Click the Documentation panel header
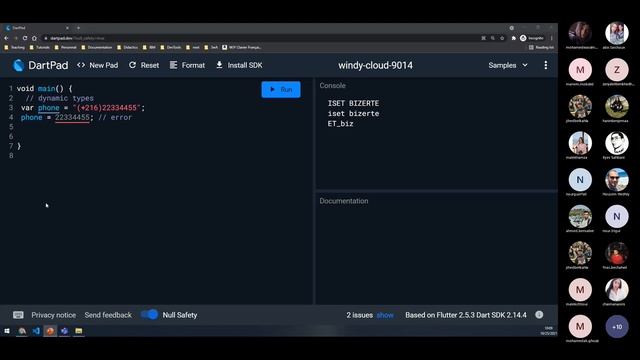The image size is (640, 360). pos(344,201)
